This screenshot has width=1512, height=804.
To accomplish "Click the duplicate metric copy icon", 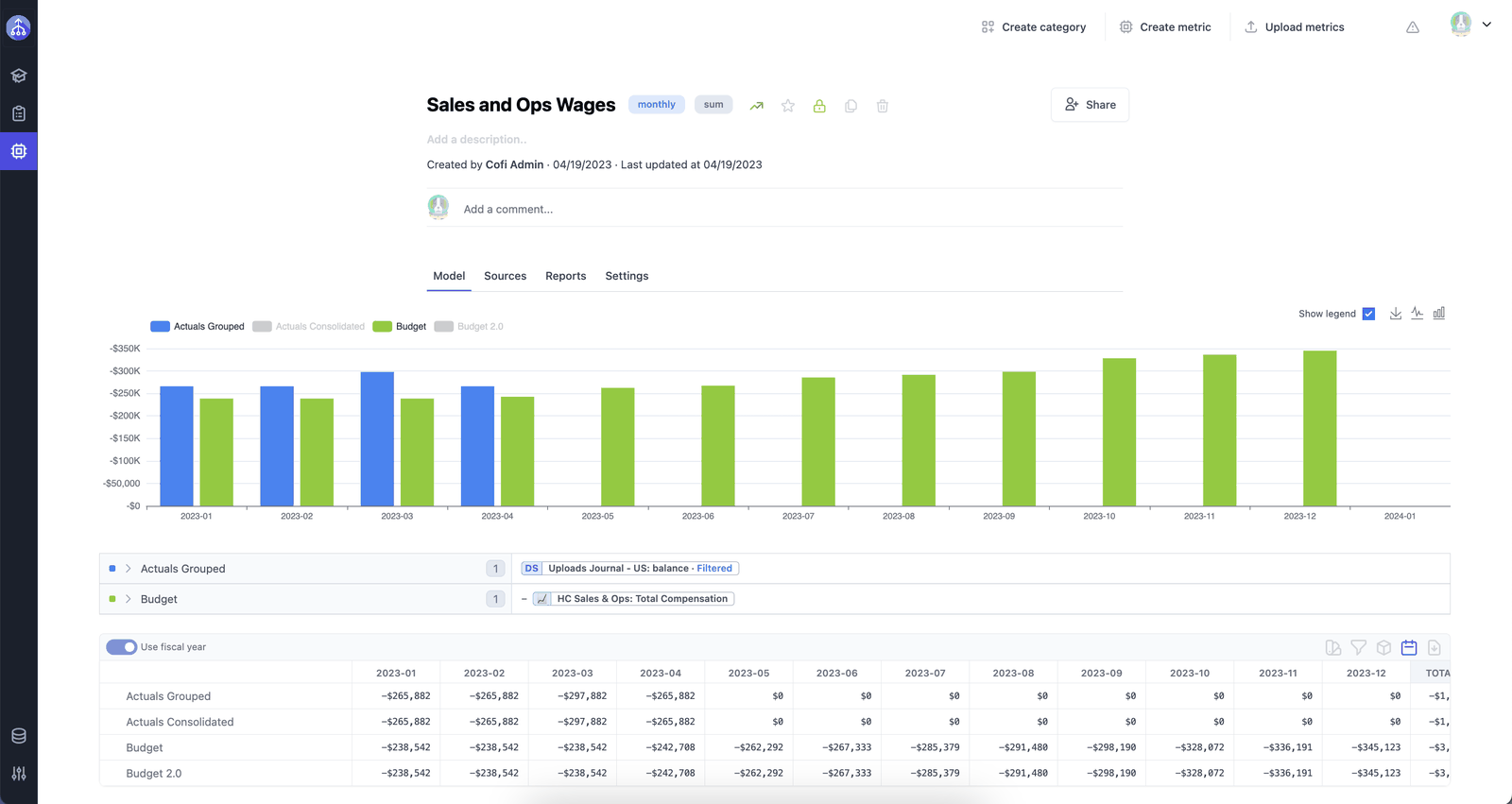I will tap(850, 106).
